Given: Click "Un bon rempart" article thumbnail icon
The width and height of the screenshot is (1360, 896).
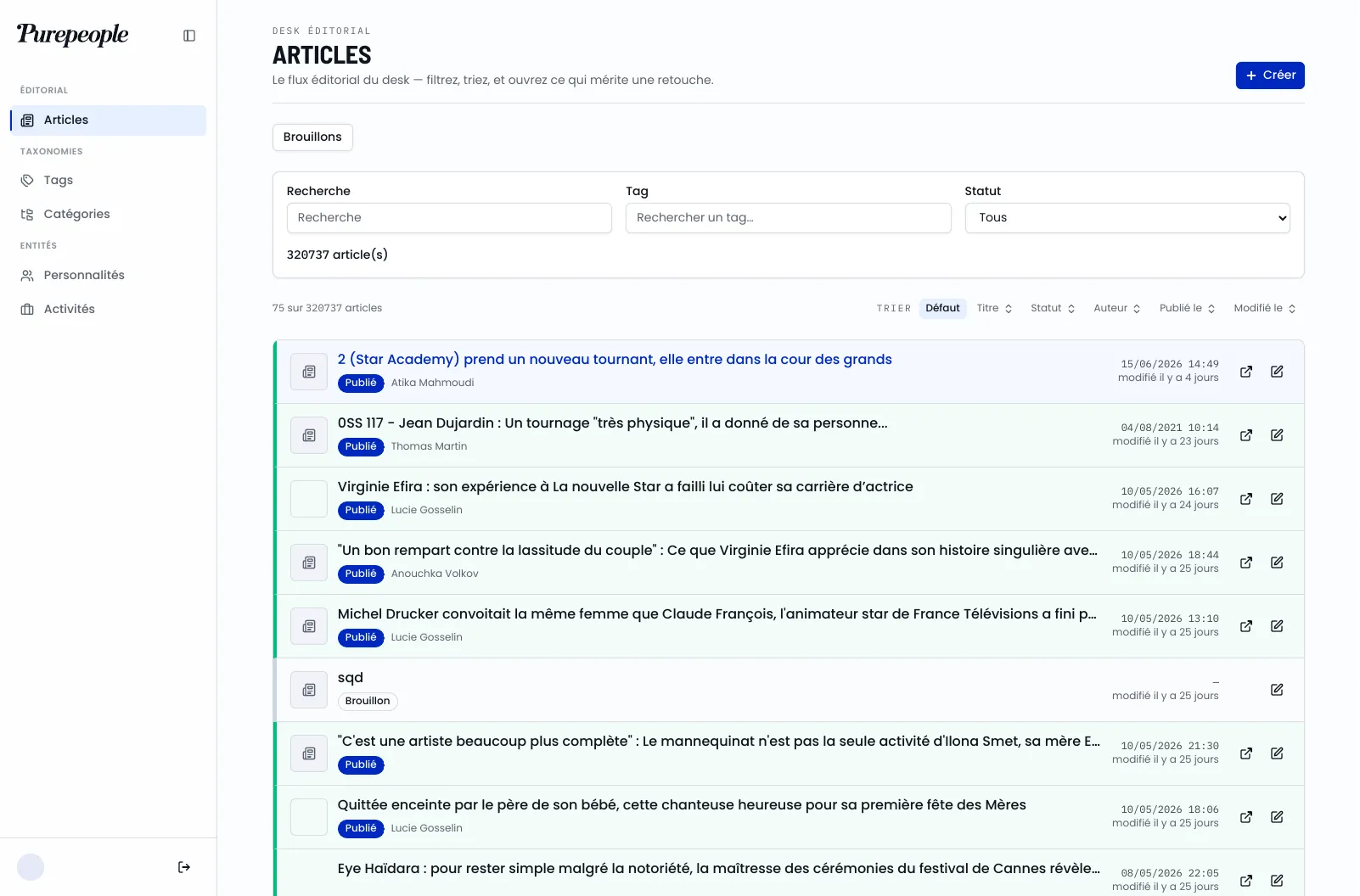Looking at the screenshot, I should pos(309,563).
